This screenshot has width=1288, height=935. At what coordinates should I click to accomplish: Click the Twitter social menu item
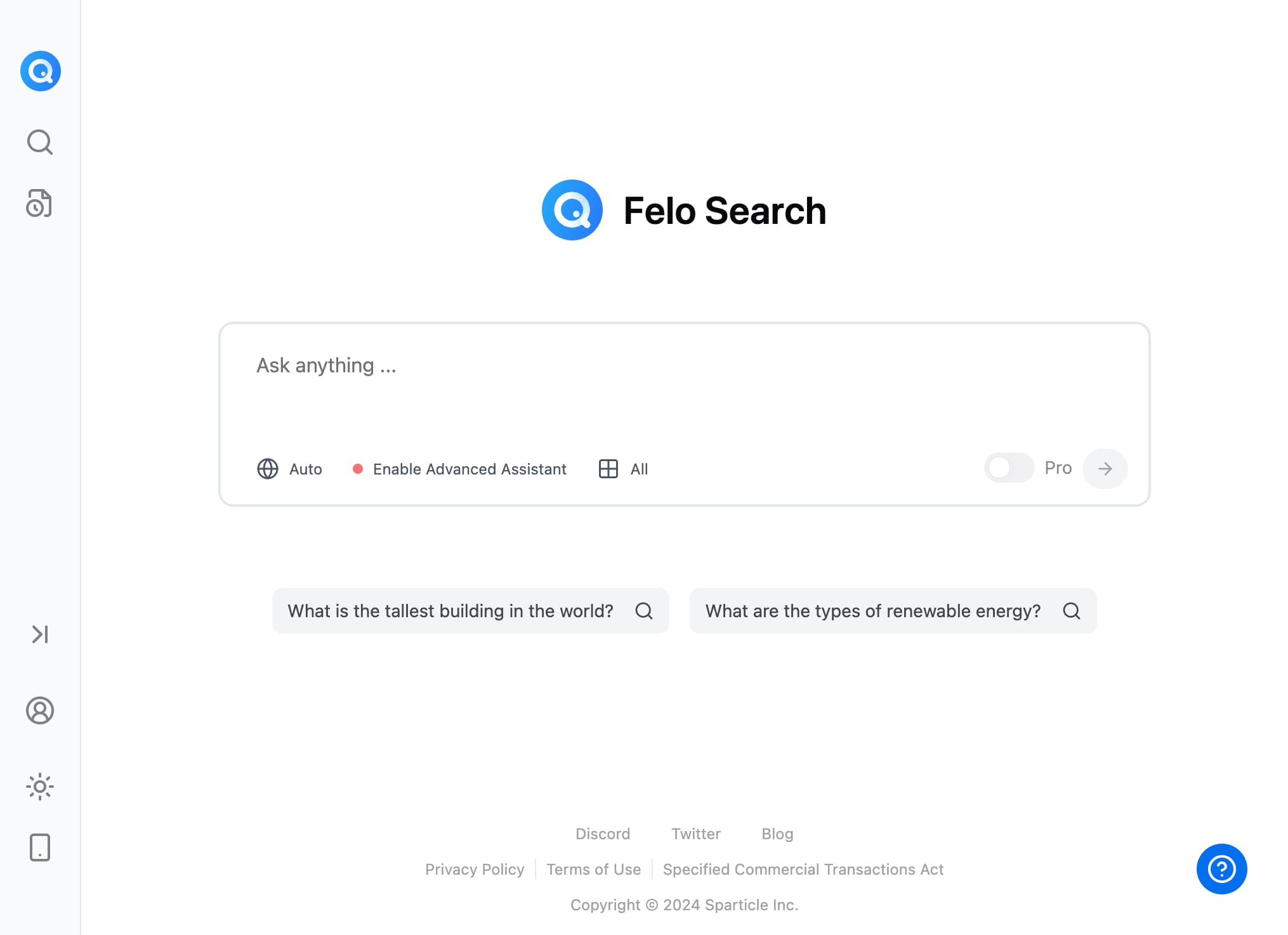[696, 833]
